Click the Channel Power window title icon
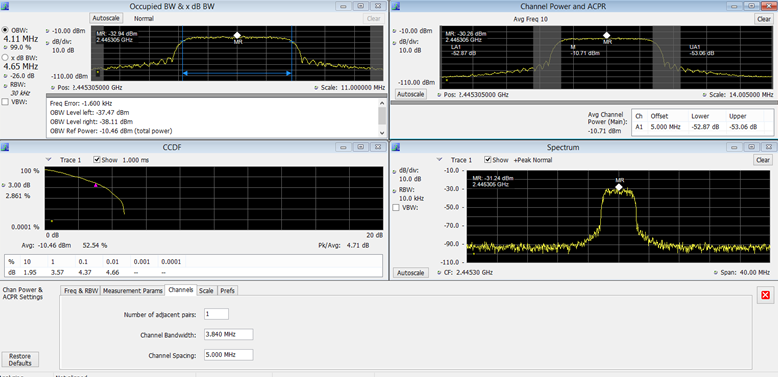The width and height of the screenshot is (778, 377). [396, 6]
